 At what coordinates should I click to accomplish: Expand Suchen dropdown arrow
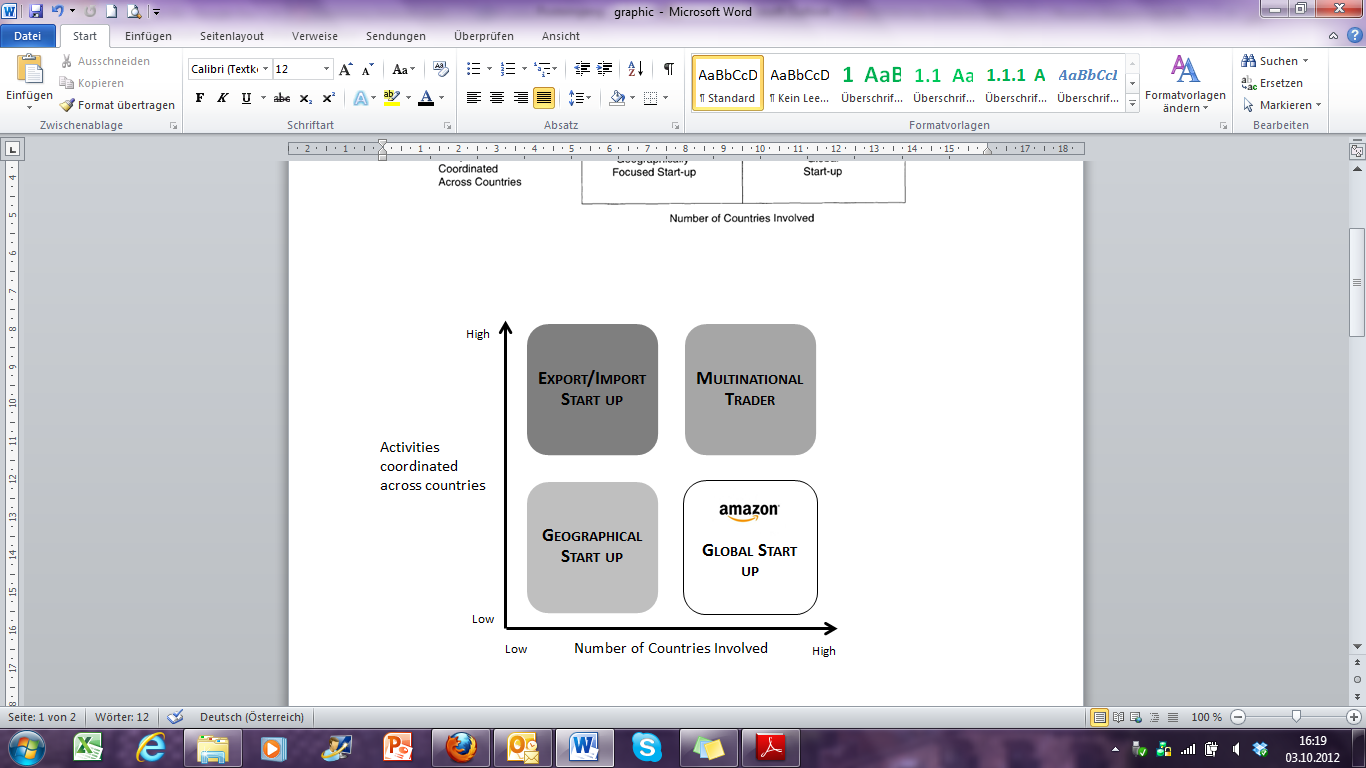pyautogui.click(x=1305, y=61)
